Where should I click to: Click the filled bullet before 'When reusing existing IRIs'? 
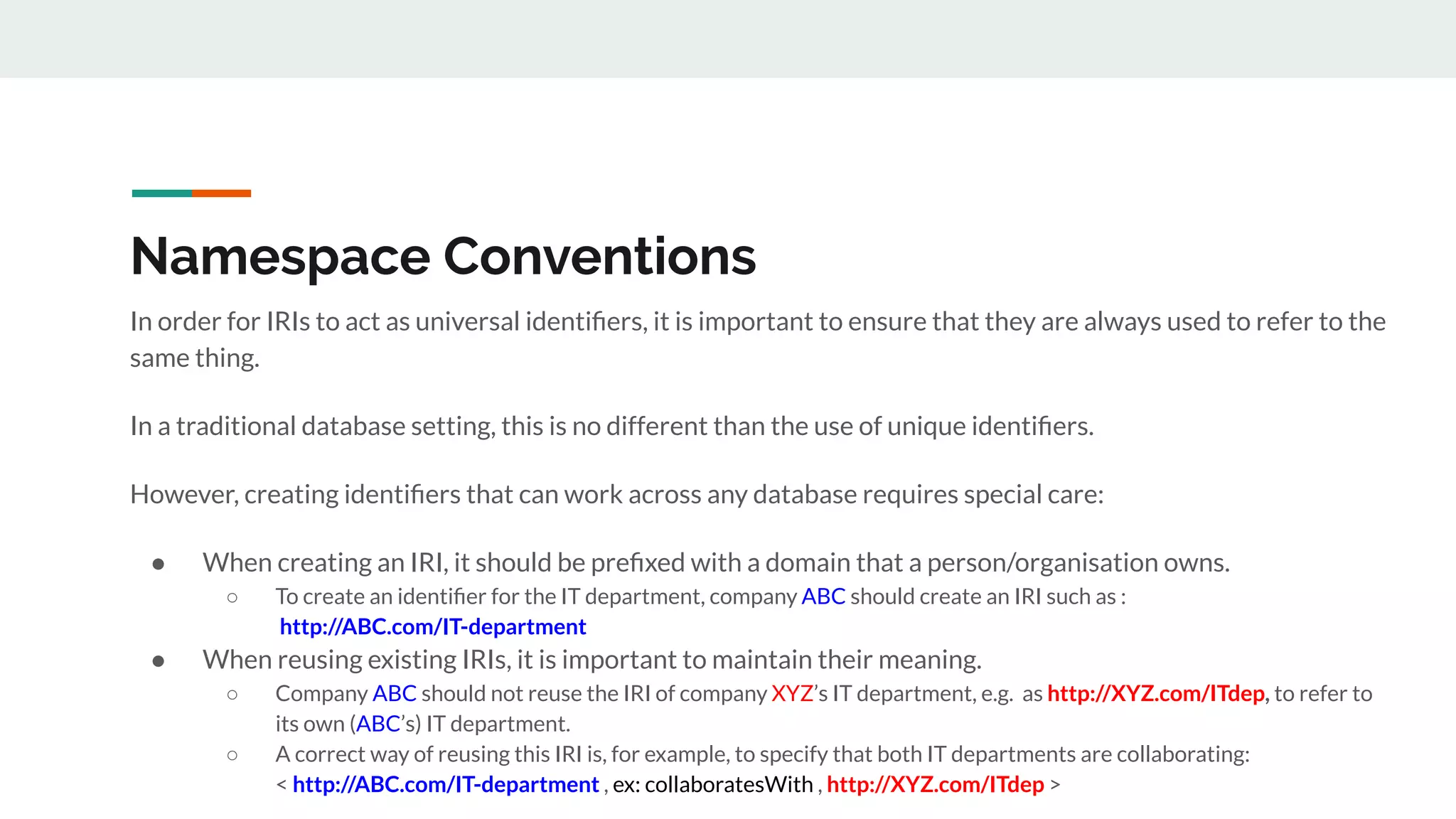click(x=159, y=661)
